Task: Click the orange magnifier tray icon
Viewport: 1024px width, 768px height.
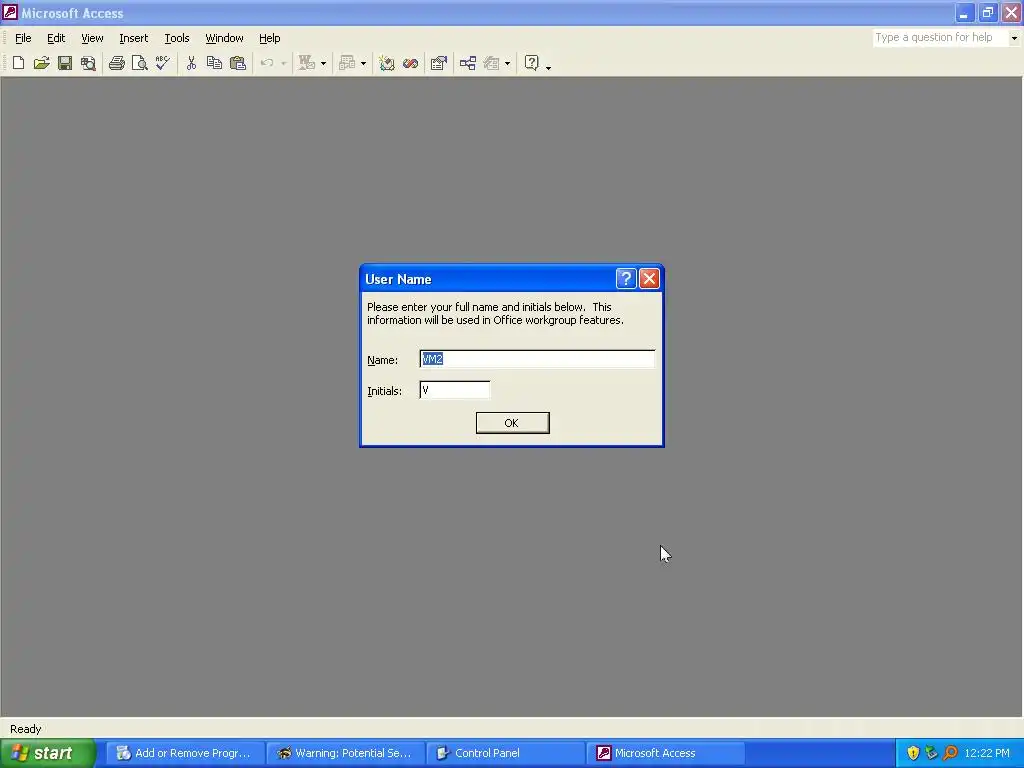Action: point(950,753)
